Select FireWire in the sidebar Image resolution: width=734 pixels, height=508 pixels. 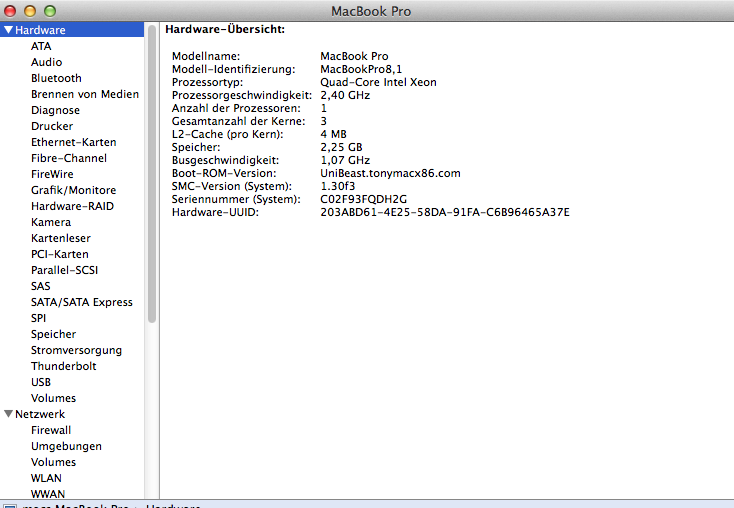52,174
